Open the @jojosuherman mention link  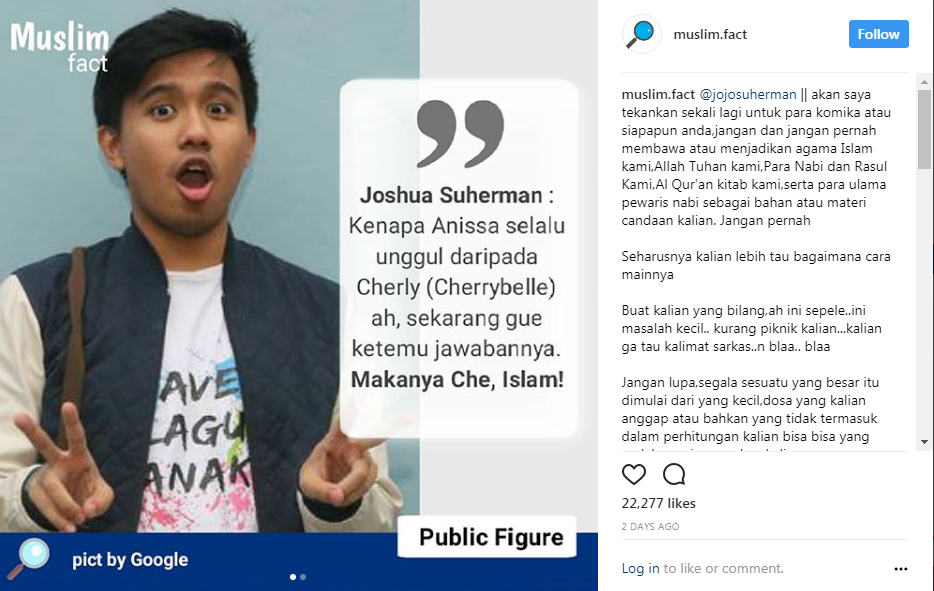tap(748, 94)
